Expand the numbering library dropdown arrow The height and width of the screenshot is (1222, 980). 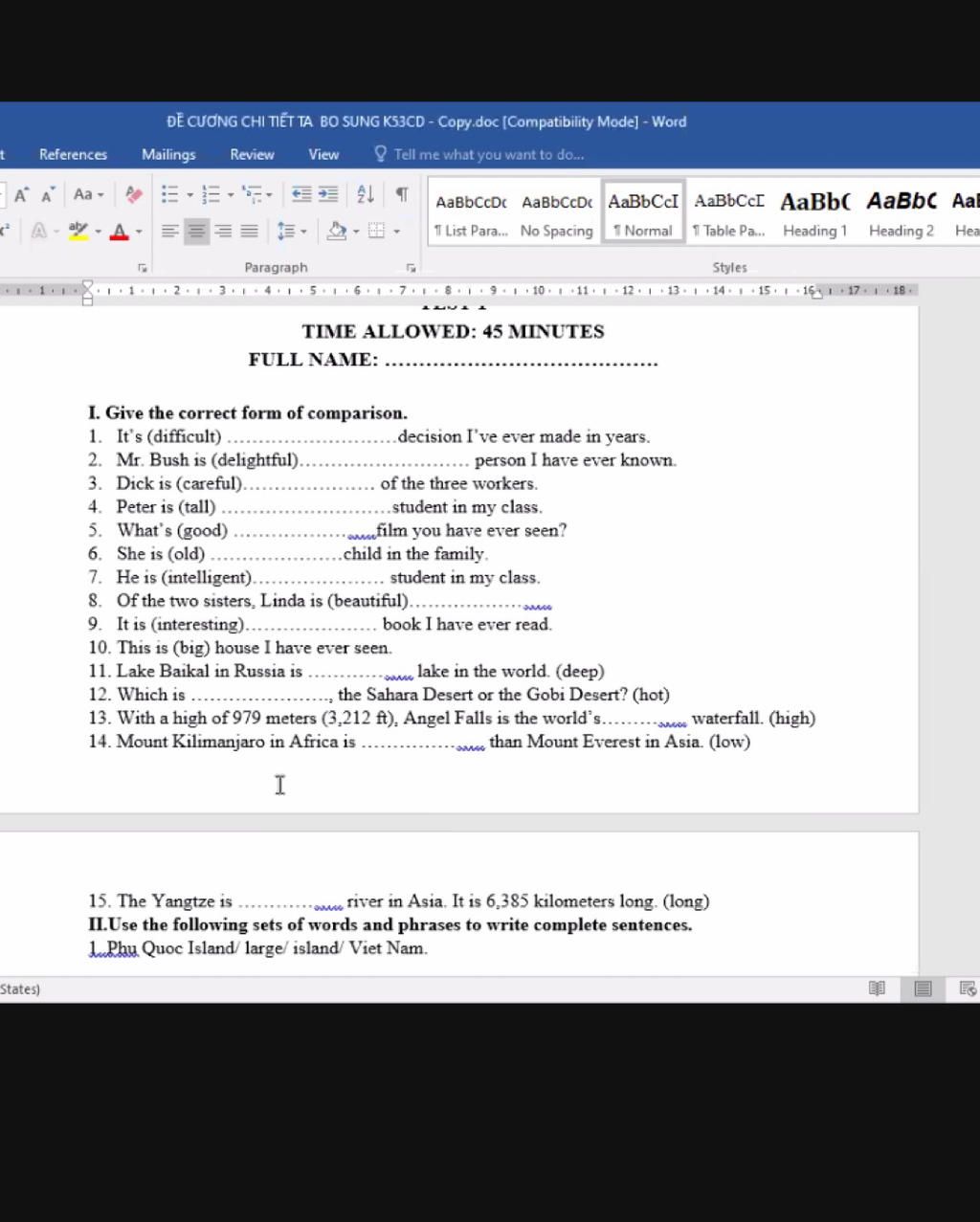pyautogui.click(x=231, y=195)
